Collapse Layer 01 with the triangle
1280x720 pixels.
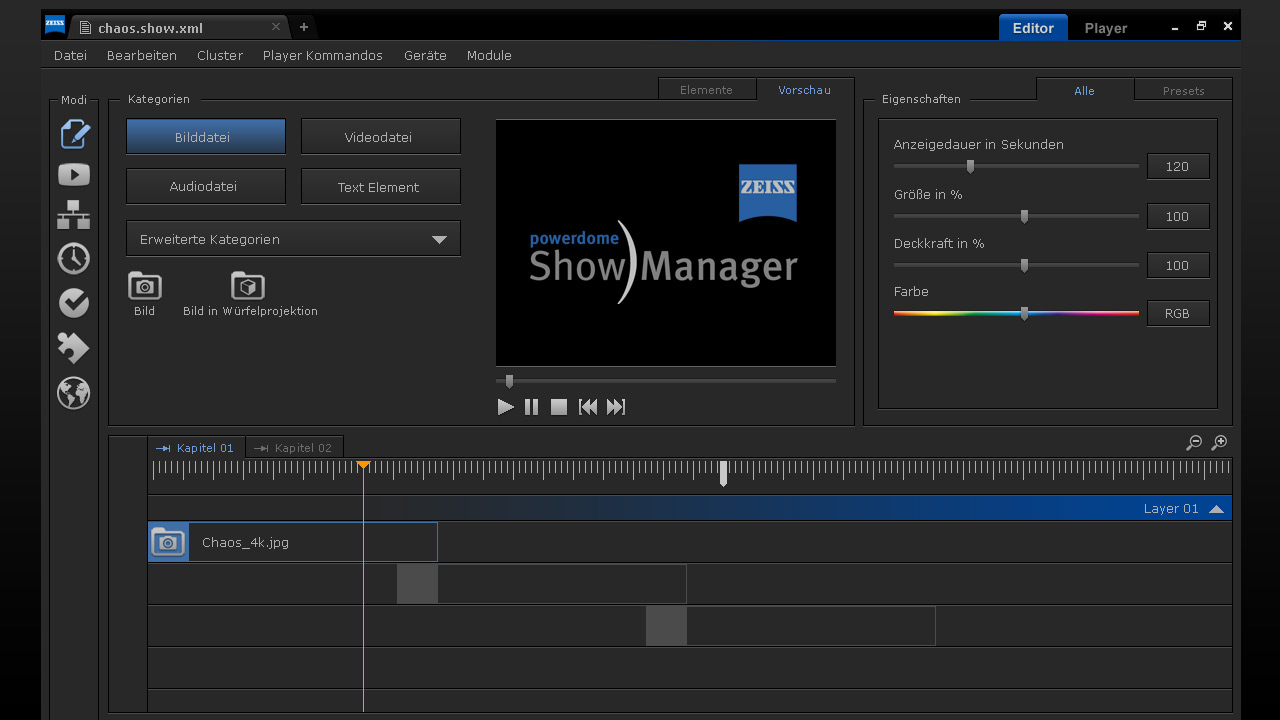coord(1216,509)
